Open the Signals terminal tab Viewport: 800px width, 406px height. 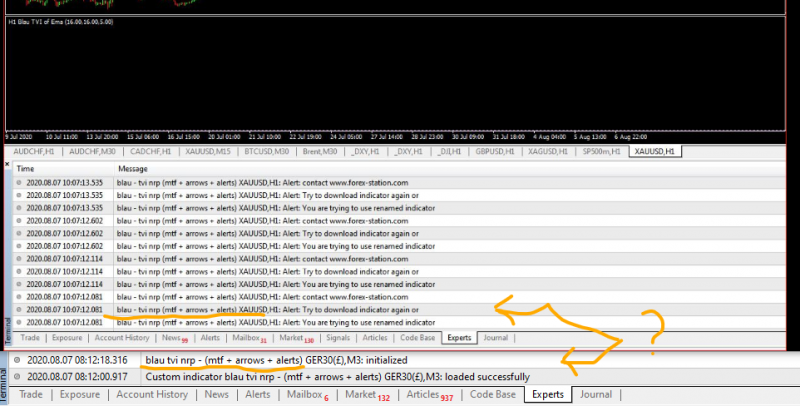pyautogui.click(x=338, y=338)
